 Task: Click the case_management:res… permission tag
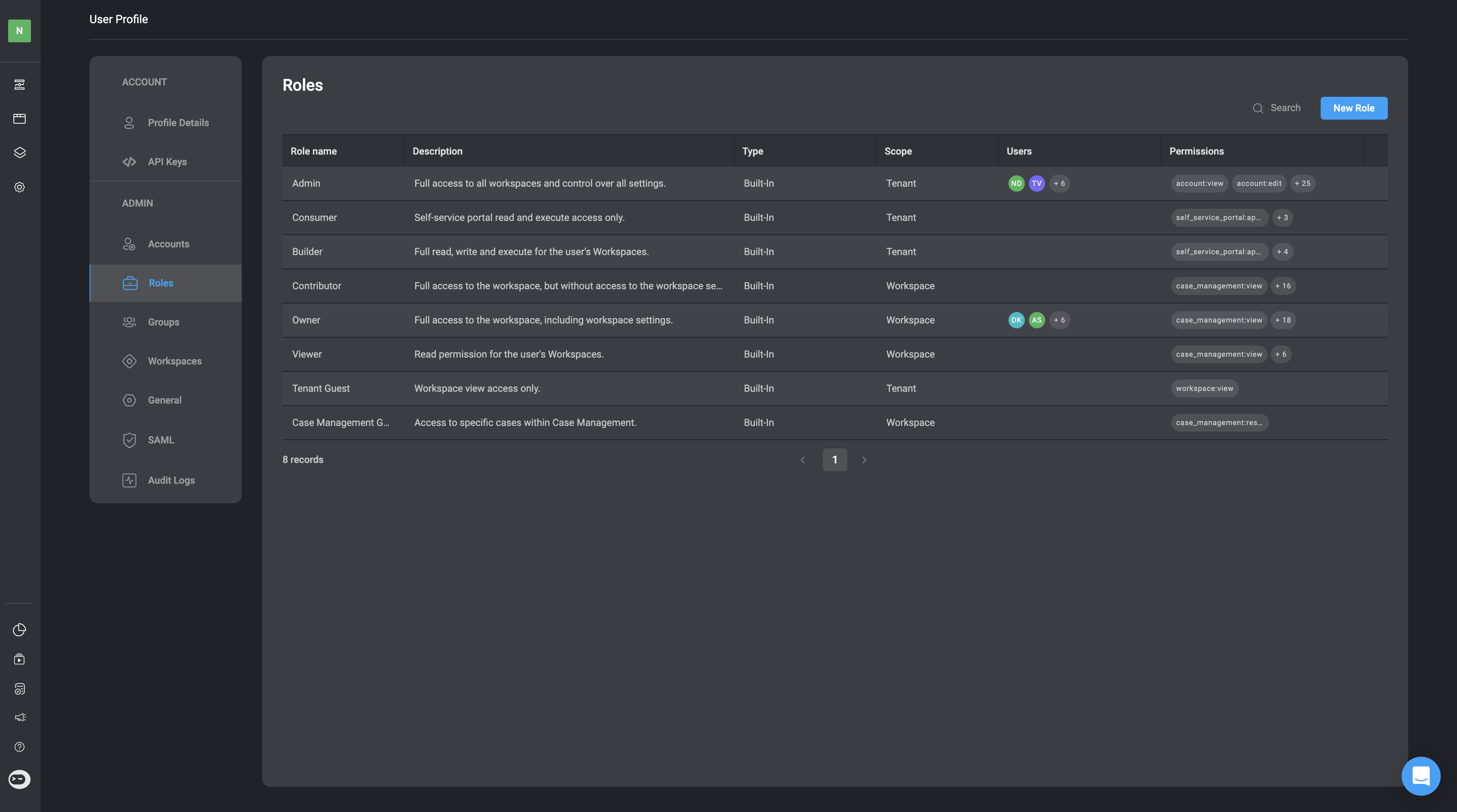point(1219,423)
